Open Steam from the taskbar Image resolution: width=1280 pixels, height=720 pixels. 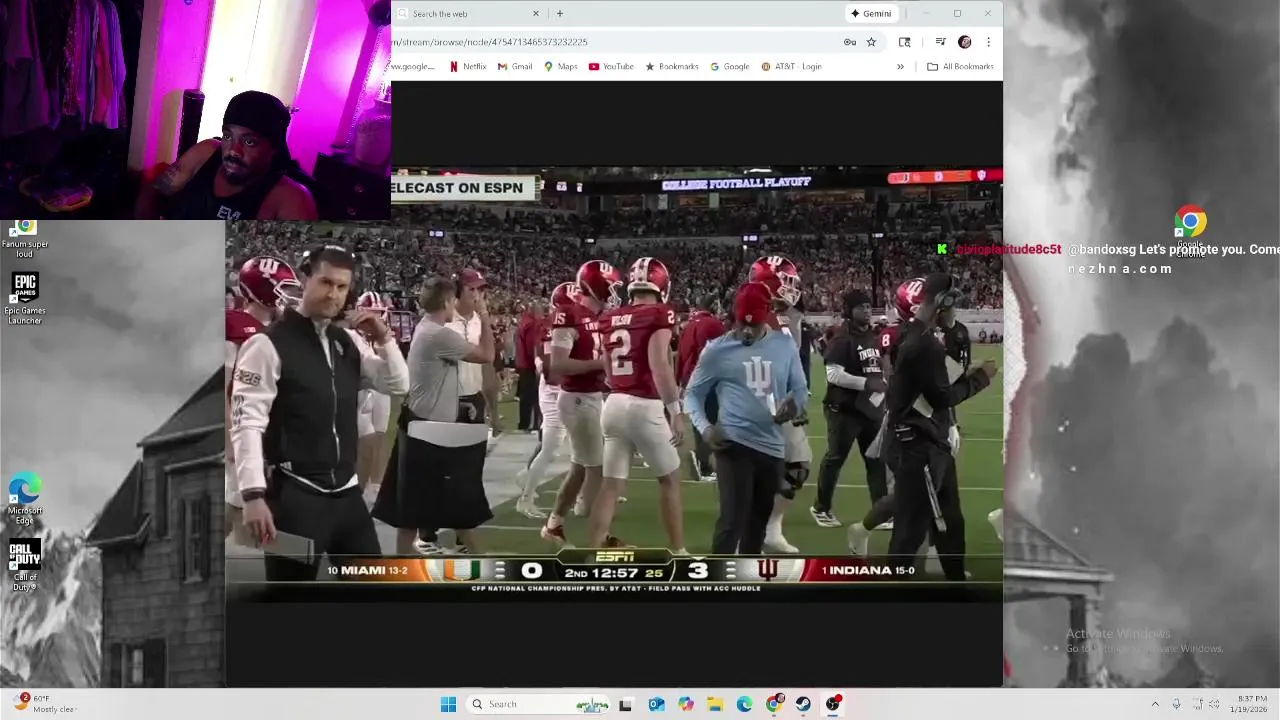tap(803, 704)
